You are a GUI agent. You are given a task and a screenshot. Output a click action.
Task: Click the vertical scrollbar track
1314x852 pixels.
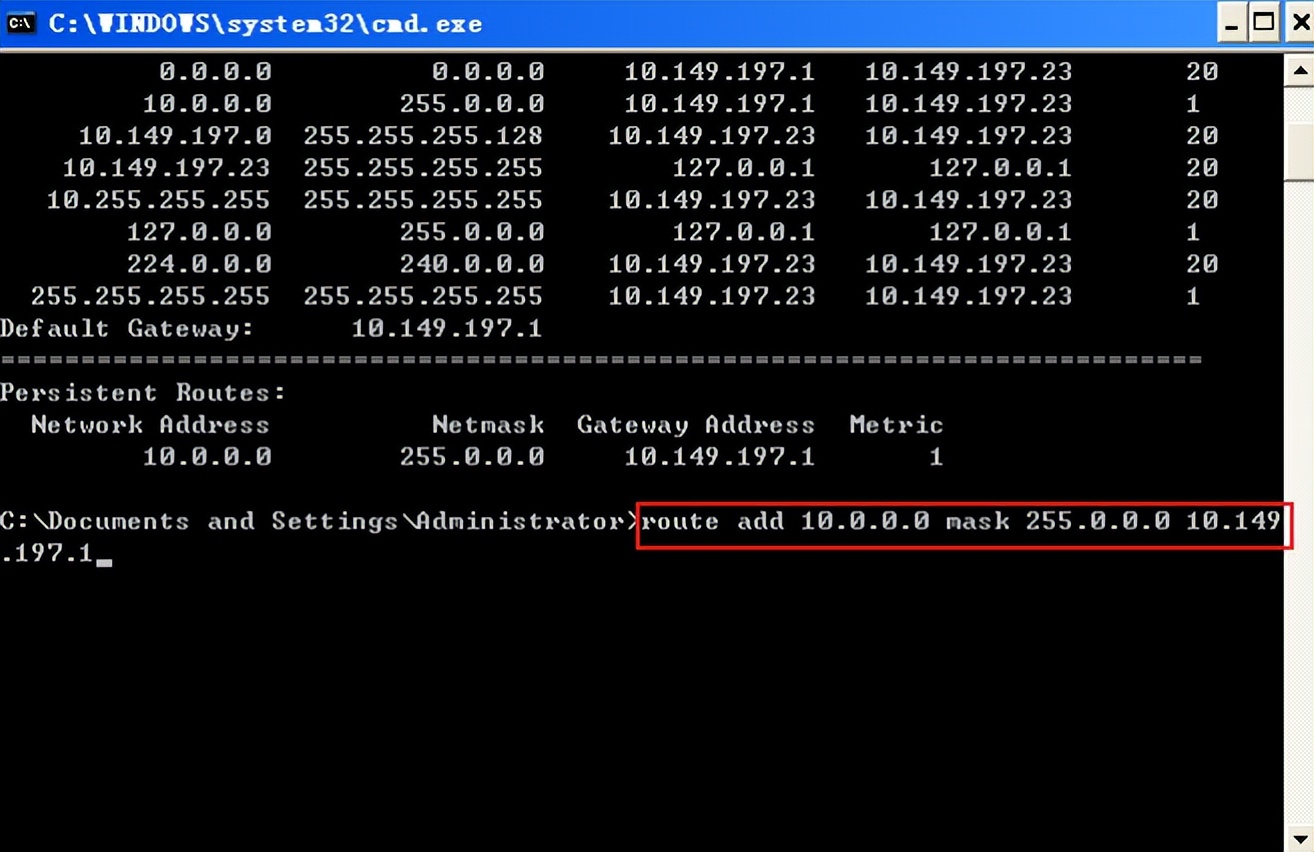(1300, 454)
